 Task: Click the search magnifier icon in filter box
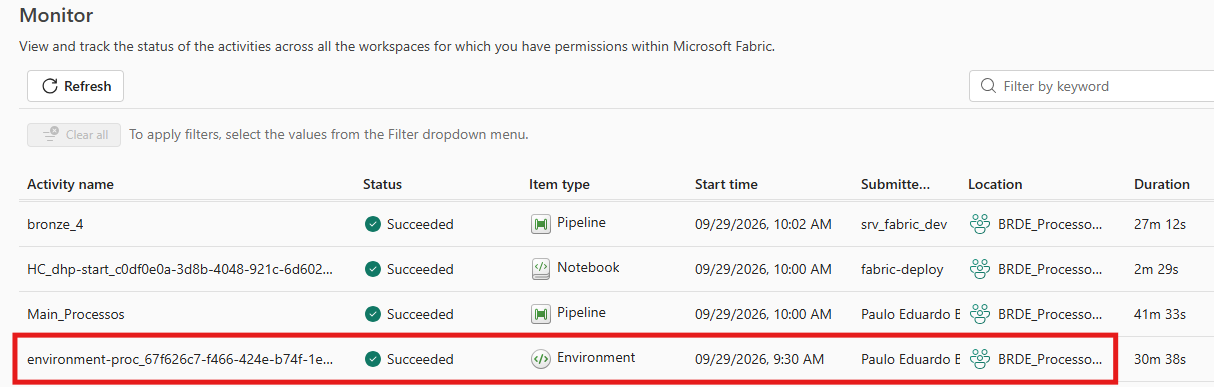989,86
